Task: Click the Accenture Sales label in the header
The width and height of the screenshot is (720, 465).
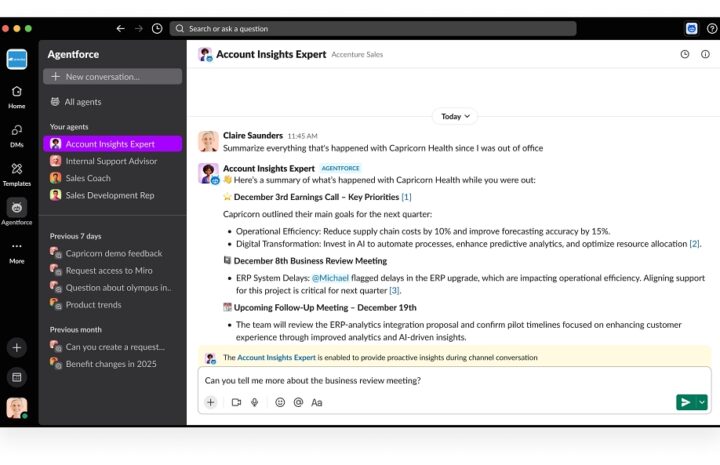Action: (357, 55)
